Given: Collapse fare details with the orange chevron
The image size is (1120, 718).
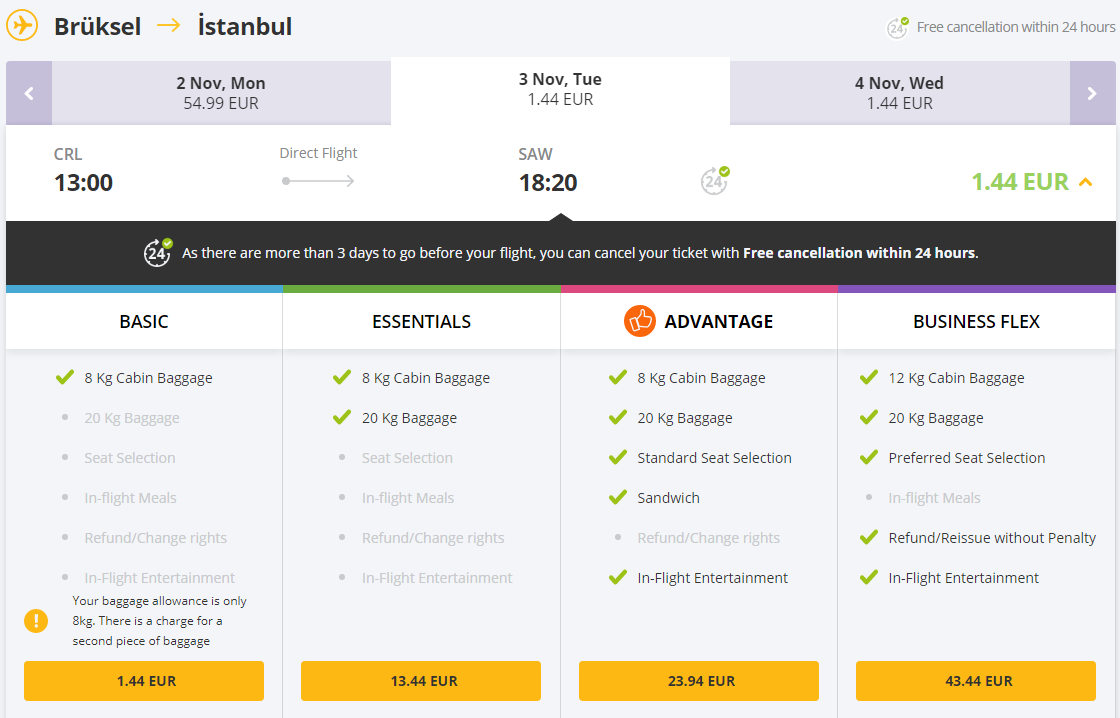Looking at the screenshot, I should (1086, 182).
